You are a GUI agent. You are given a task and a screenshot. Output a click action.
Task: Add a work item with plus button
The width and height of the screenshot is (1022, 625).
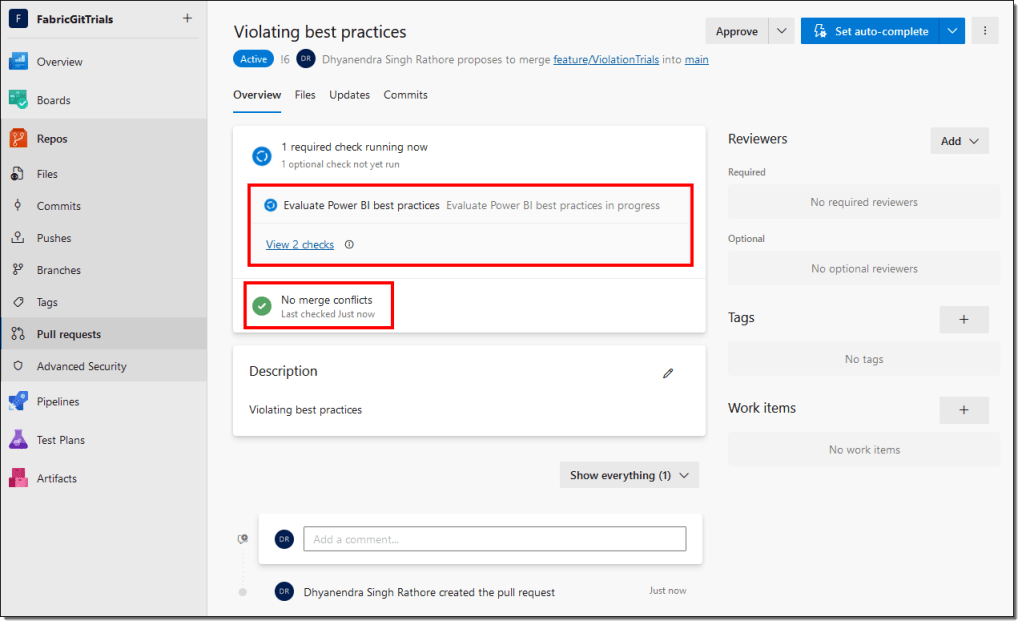[964, 410]
